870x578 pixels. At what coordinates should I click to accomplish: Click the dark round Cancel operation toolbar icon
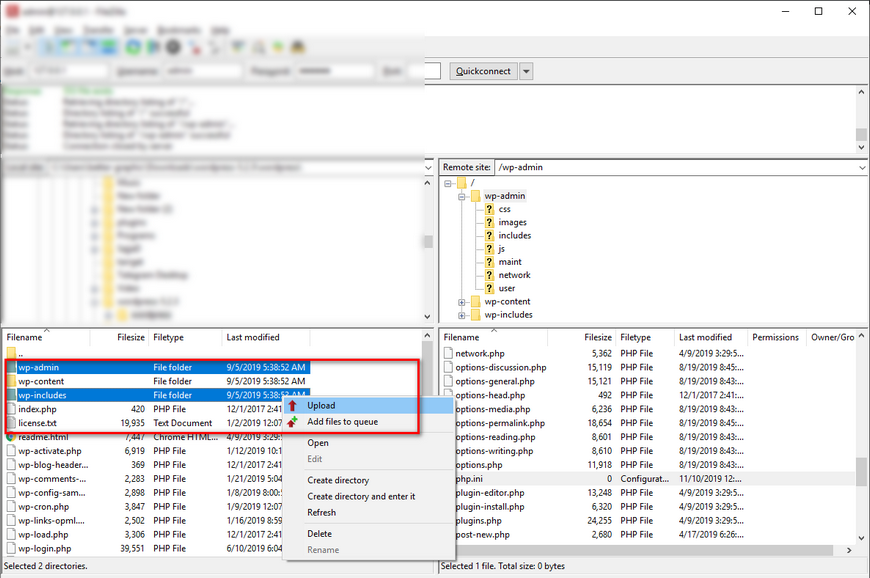(174, 48)
